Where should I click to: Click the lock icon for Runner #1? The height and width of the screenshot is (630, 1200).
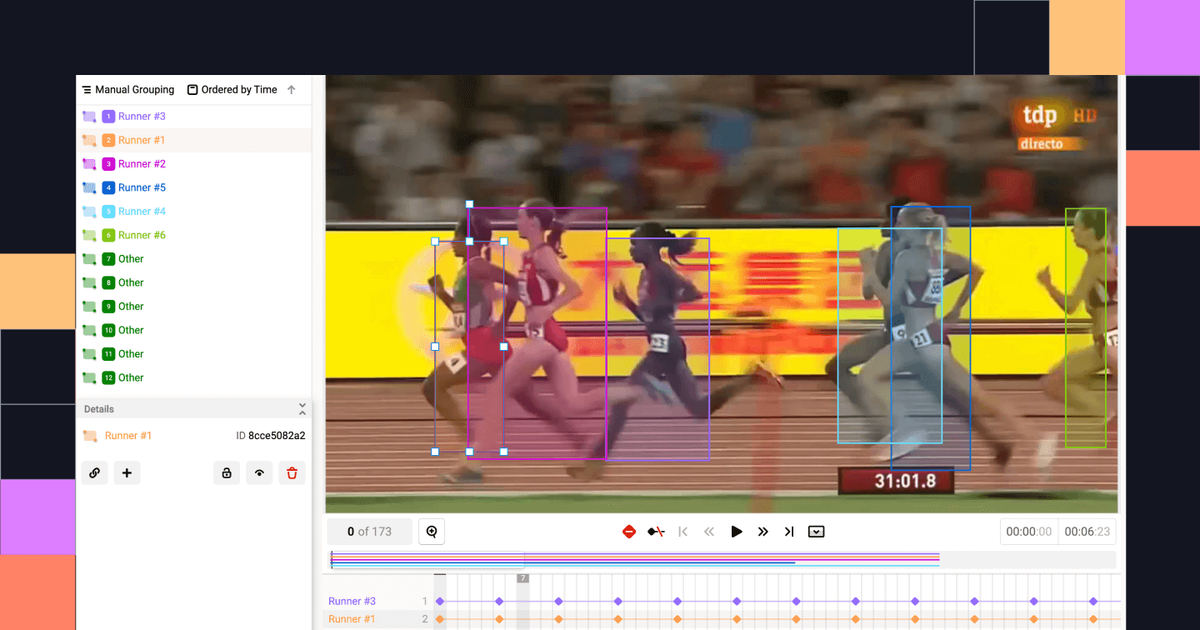pos(226,472)
